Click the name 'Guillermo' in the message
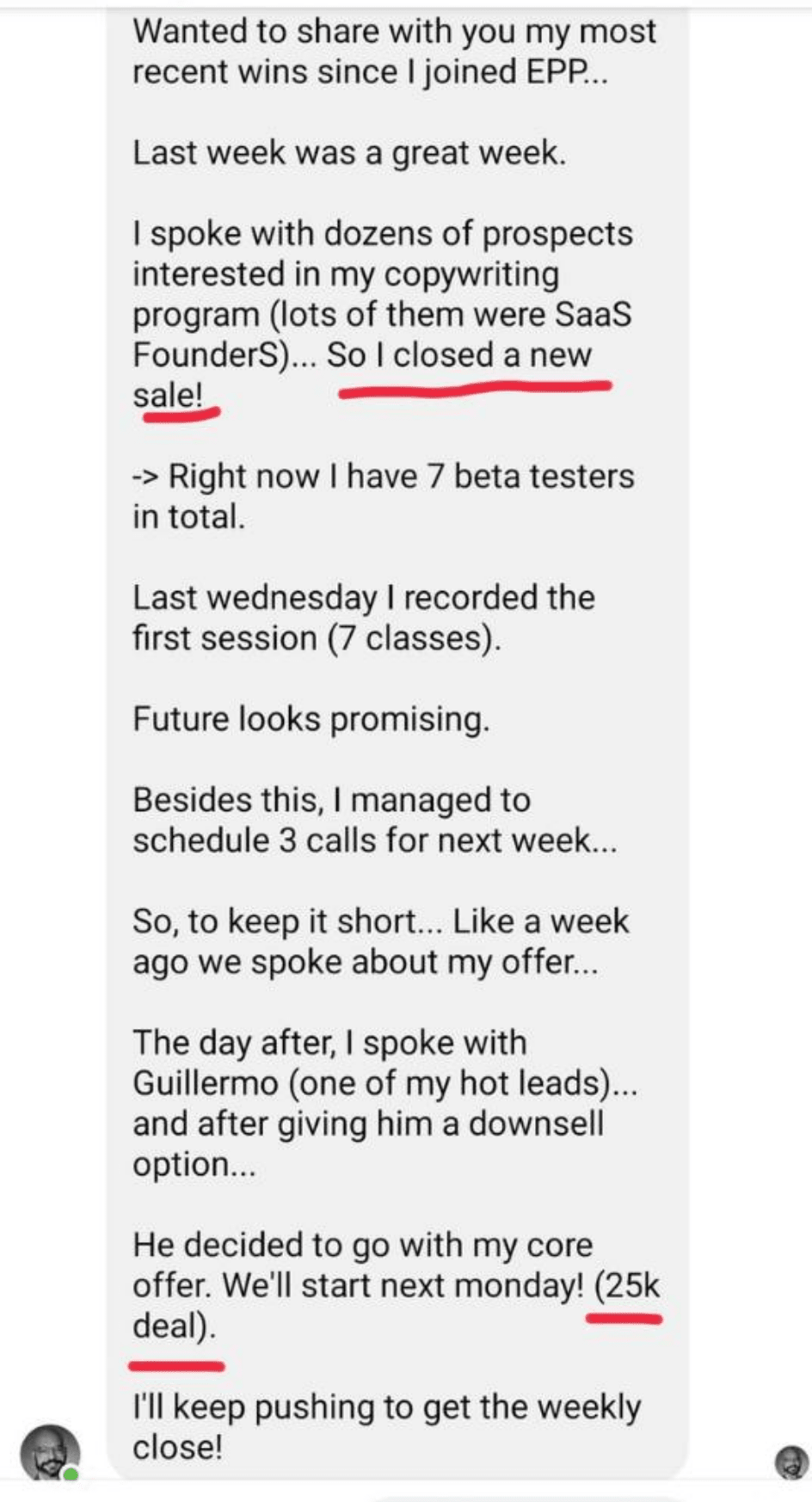The image size is (812, 1502). point(205,1083)
